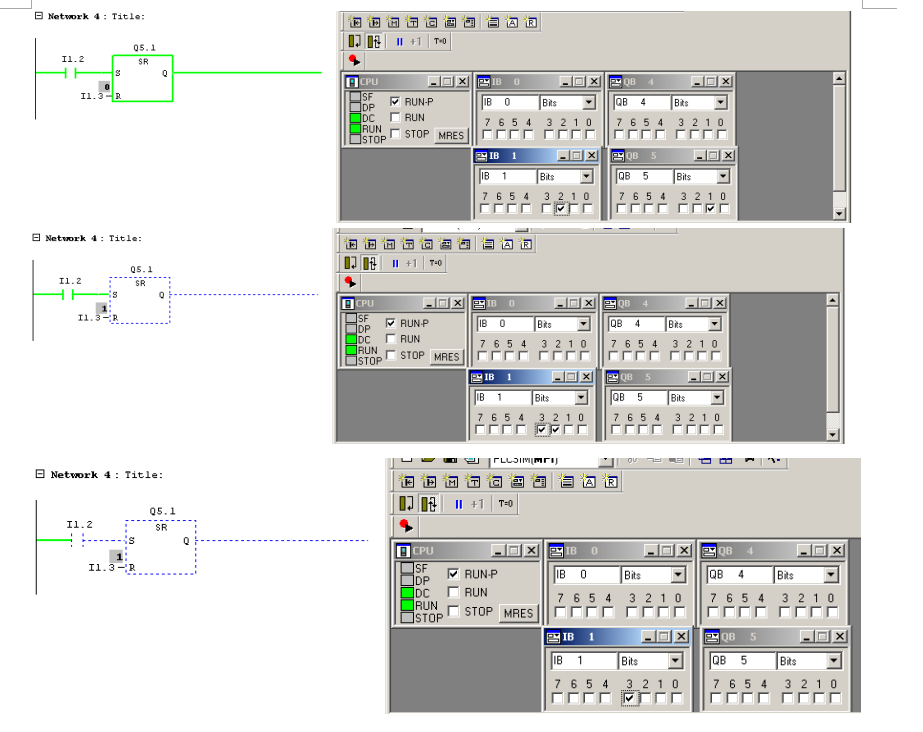This screenshot has width=923, height=732.
Task: Click Insert Input Variable icon in top simulator
Action: pos(355,21)
